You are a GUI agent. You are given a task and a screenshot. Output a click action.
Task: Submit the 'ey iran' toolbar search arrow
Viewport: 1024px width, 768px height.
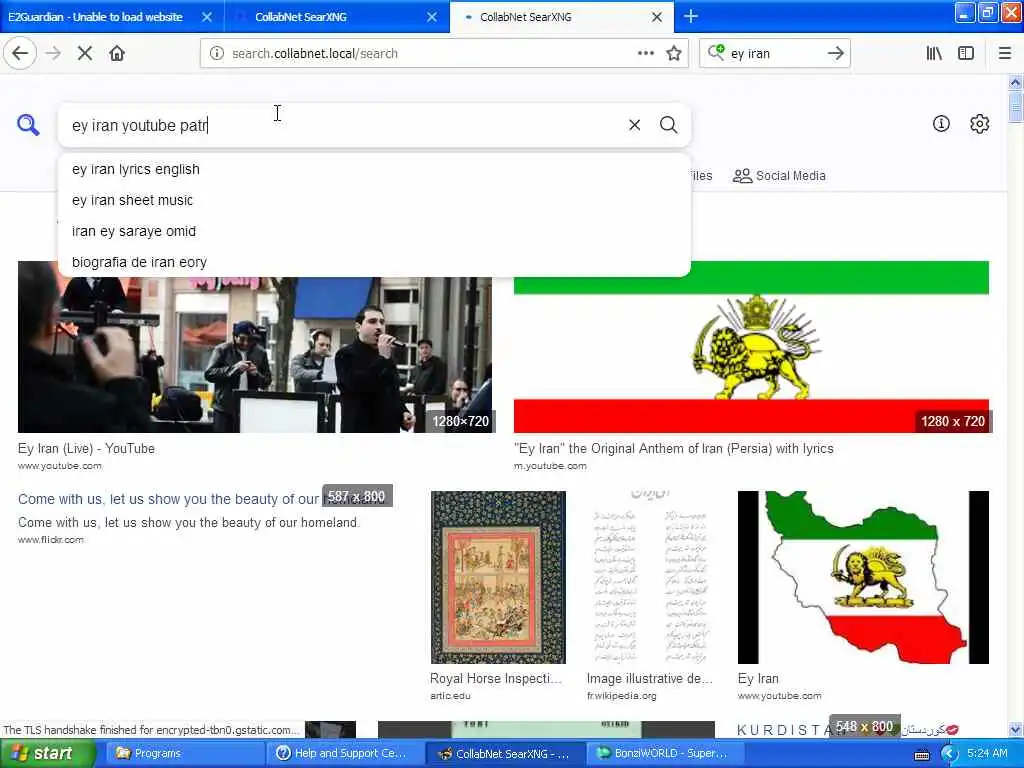click(835, 54)
